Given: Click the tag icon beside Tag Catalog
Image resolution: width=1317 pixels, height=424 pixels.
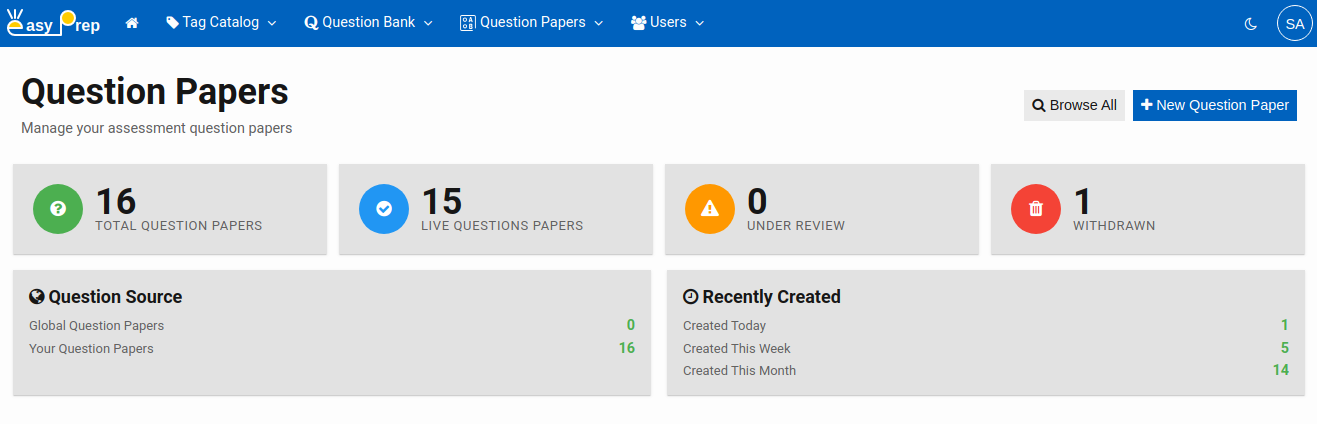Looking at the screenshot, I should 173,22.
